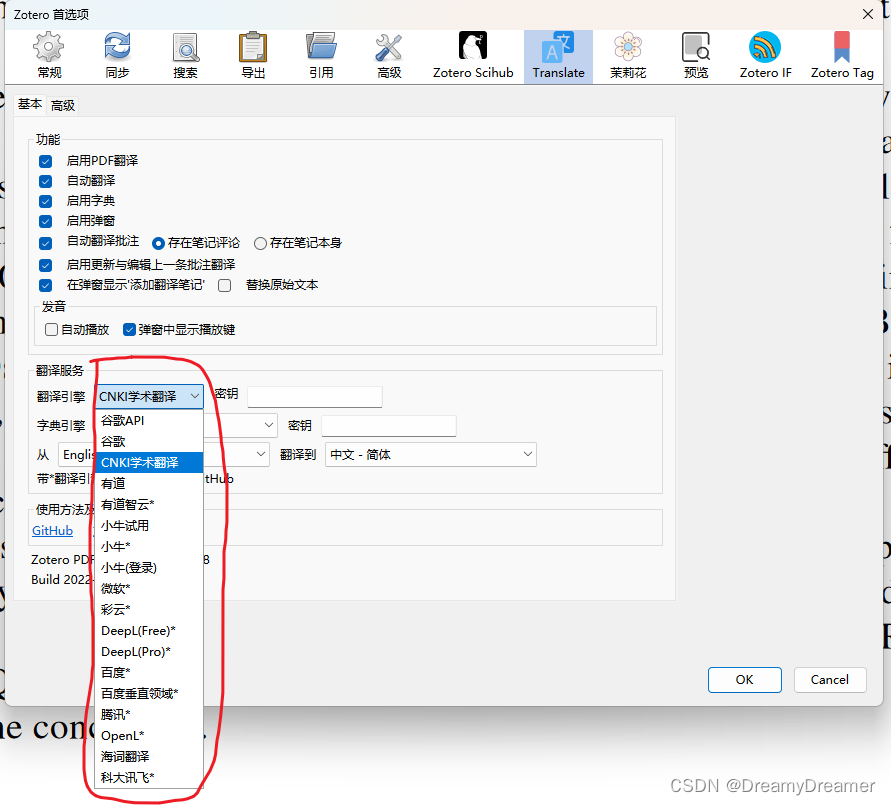The height and width of the screenshot is (805, 891).
Task: Switch to the 高级 tab under the toolbar
Action: (63, 106)
